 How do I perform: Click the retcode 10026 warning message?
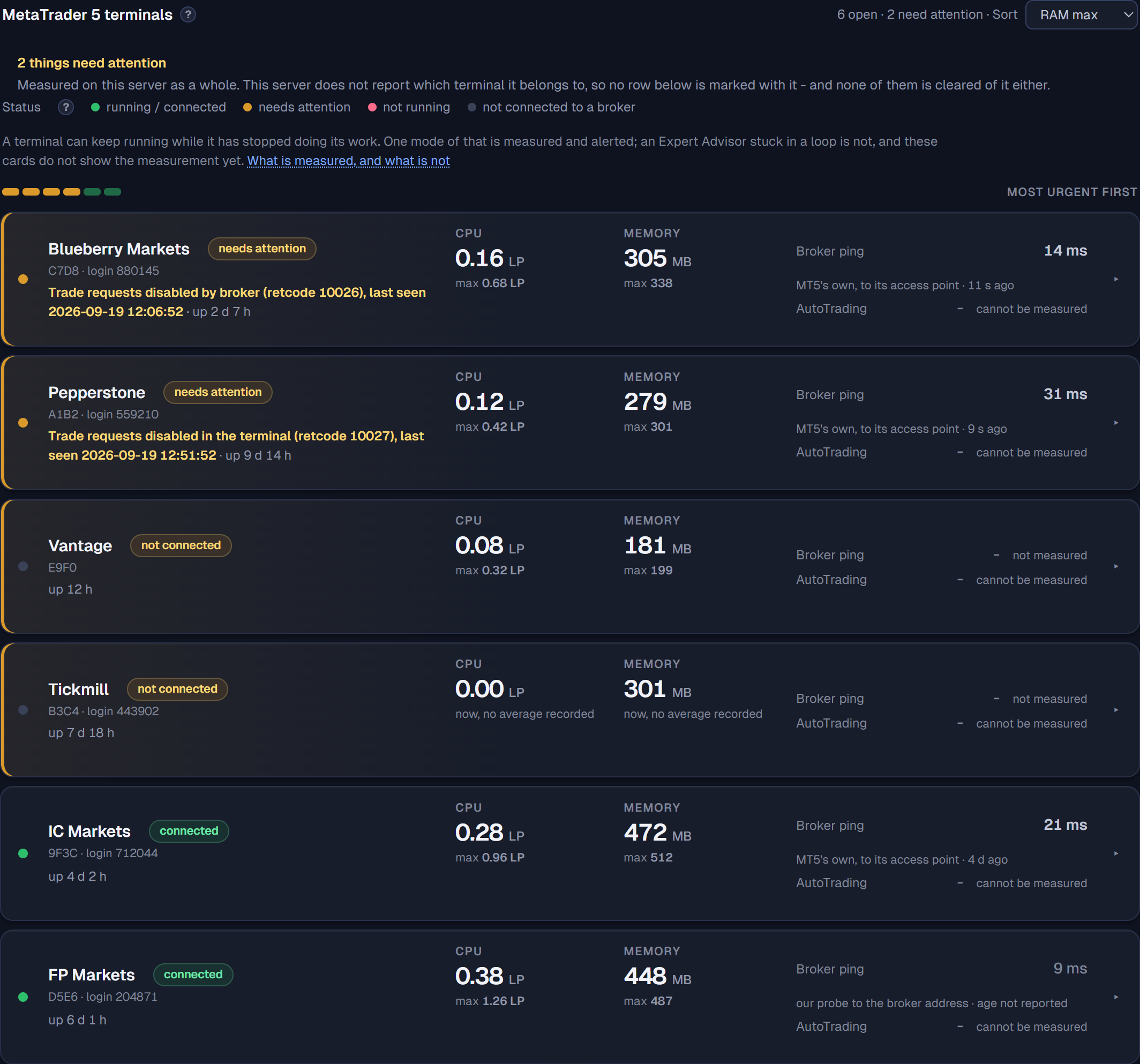[237, 302]
